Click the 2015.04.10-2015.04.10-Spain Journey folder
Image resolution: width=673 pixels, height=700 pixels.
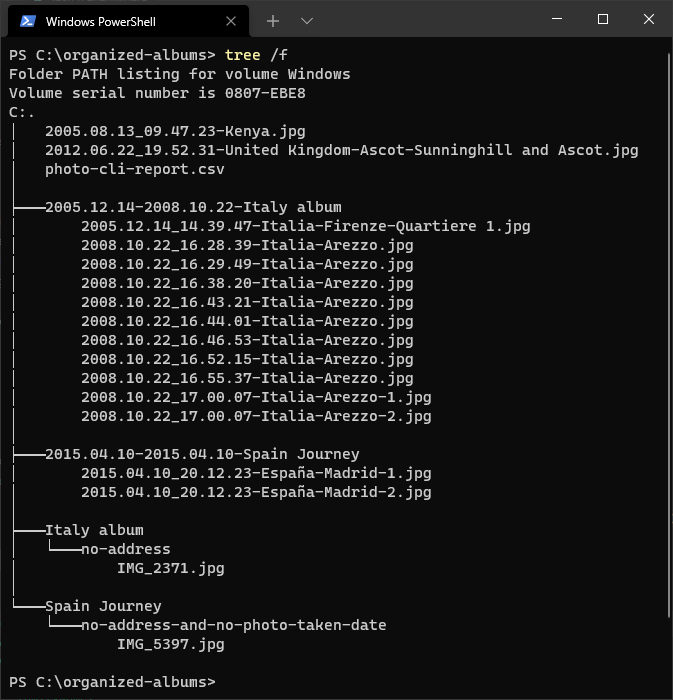coord(202,454)
